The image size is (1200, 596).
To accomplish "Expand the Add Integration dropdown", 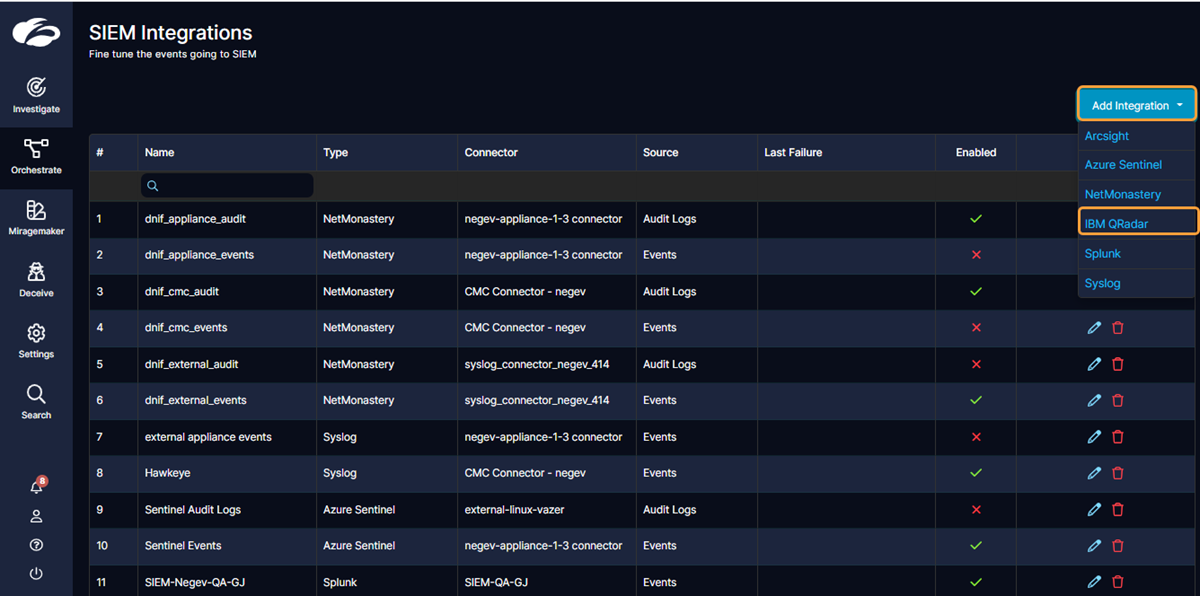I will point(1137,105).
